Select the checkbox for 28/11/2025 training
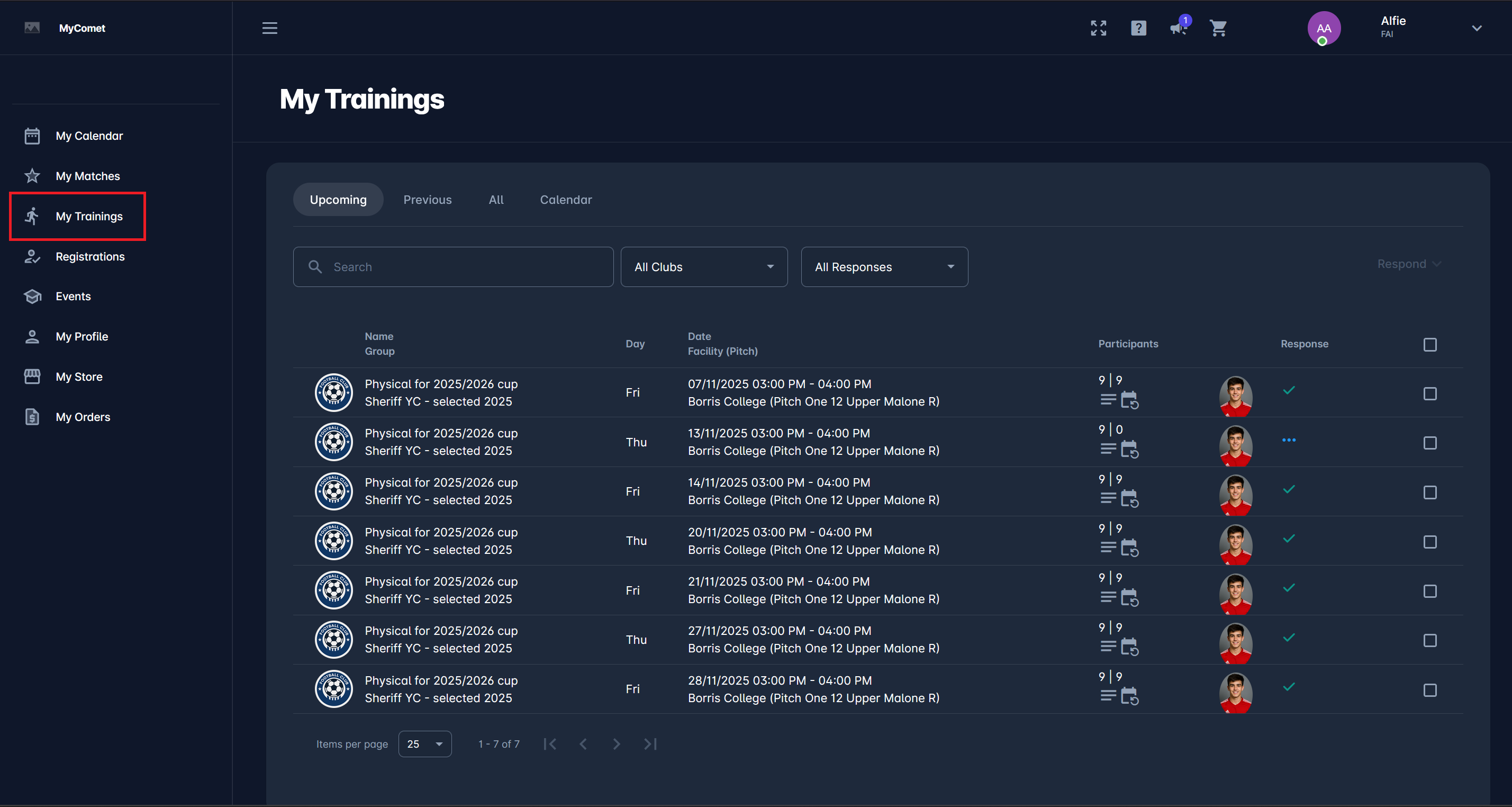This screenshot has width=1512, height=807. tap(1430, 690)
